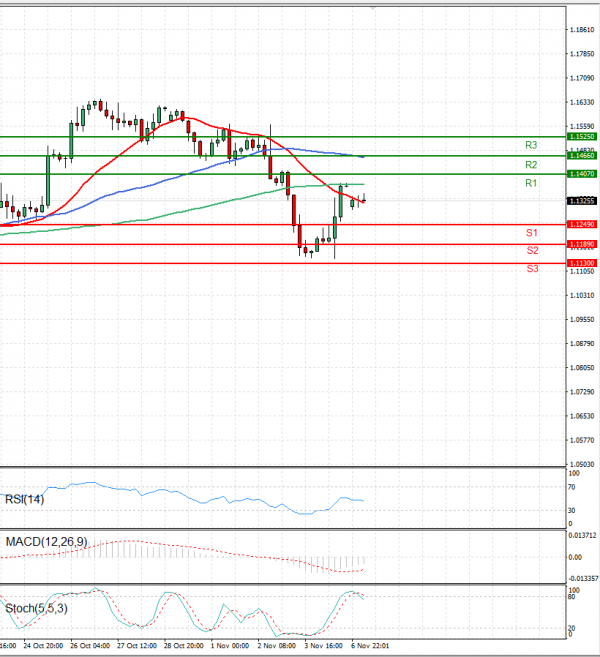Click the 26 Oct 04:00 time label

point(90,646)
